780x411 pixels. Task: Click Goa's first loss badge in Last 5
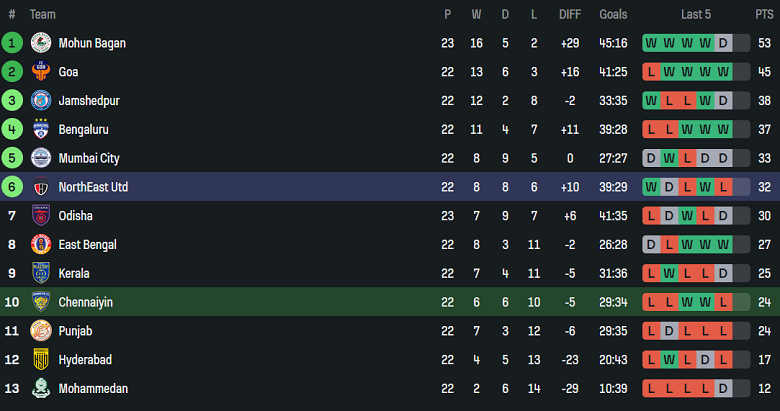(651, 72)
